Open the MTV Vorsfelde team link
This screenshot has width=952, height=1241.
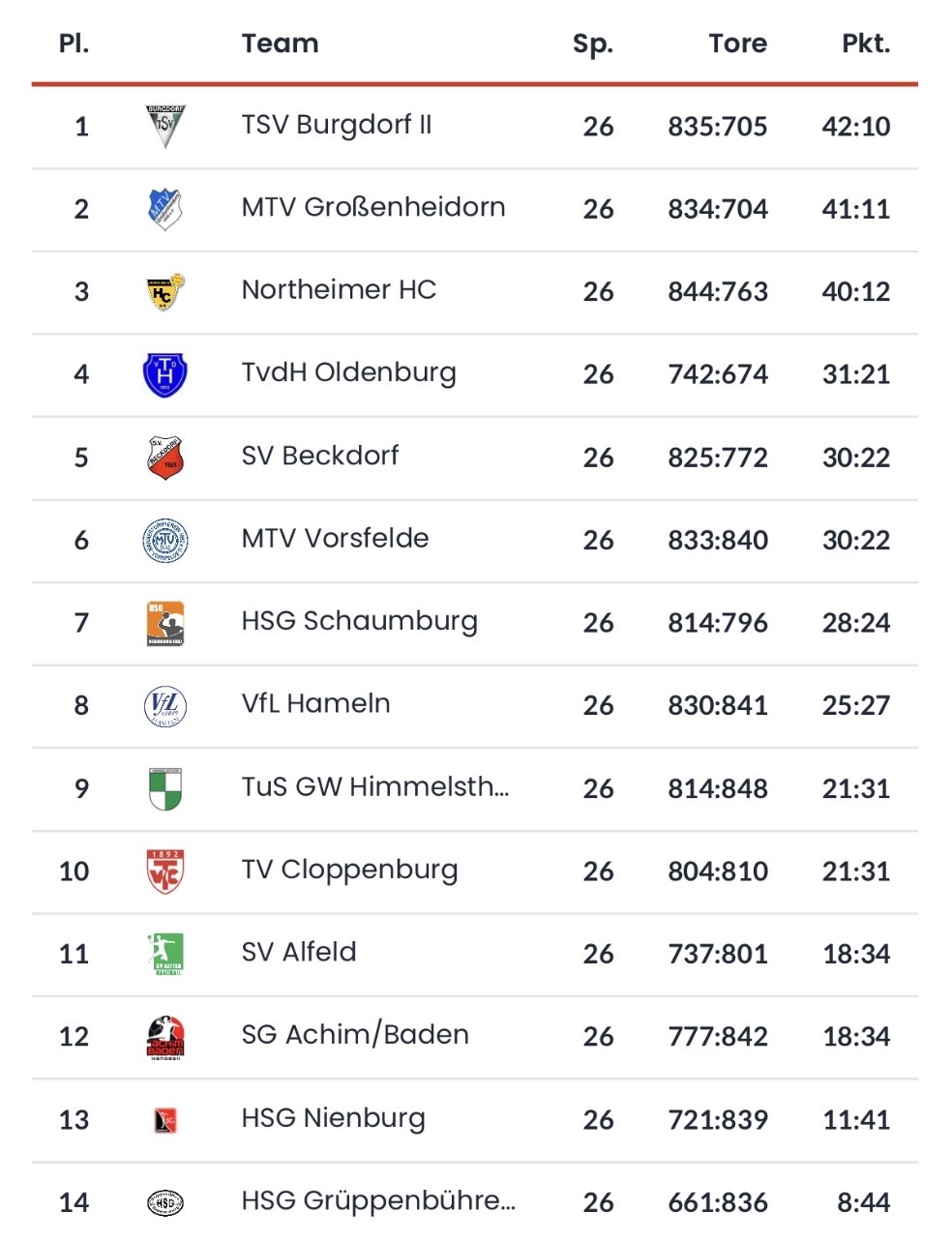click(x=335, y=538)
